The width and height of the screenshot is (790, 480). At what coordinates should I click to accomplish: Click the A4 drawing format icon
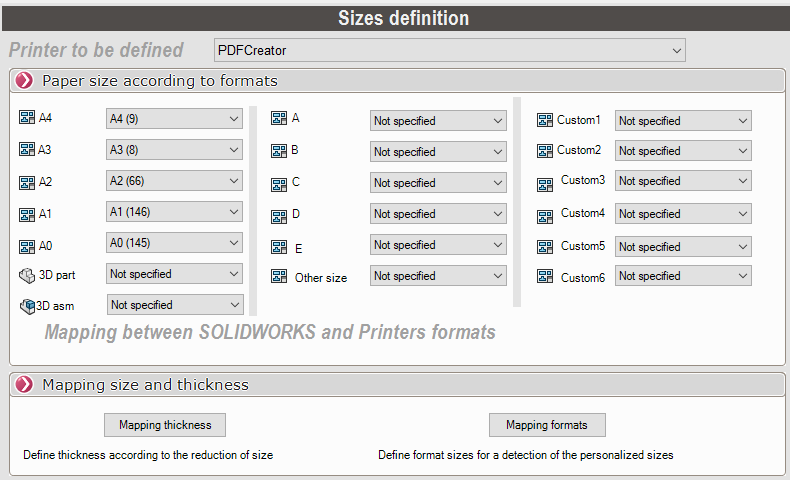[27, 118]
